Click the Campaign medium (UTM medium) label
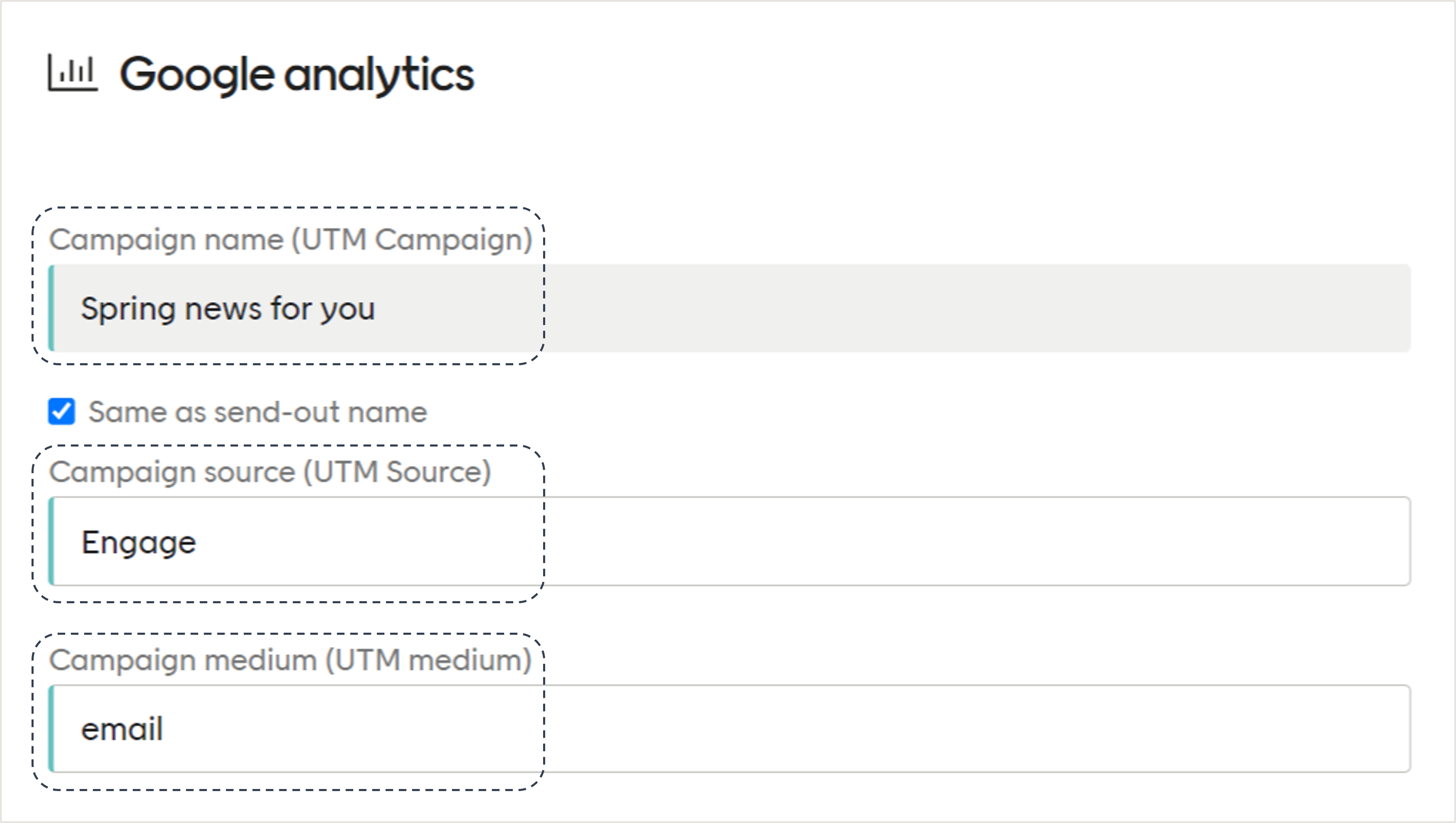Screen dimensions: 1456x823 pos(291,660)
